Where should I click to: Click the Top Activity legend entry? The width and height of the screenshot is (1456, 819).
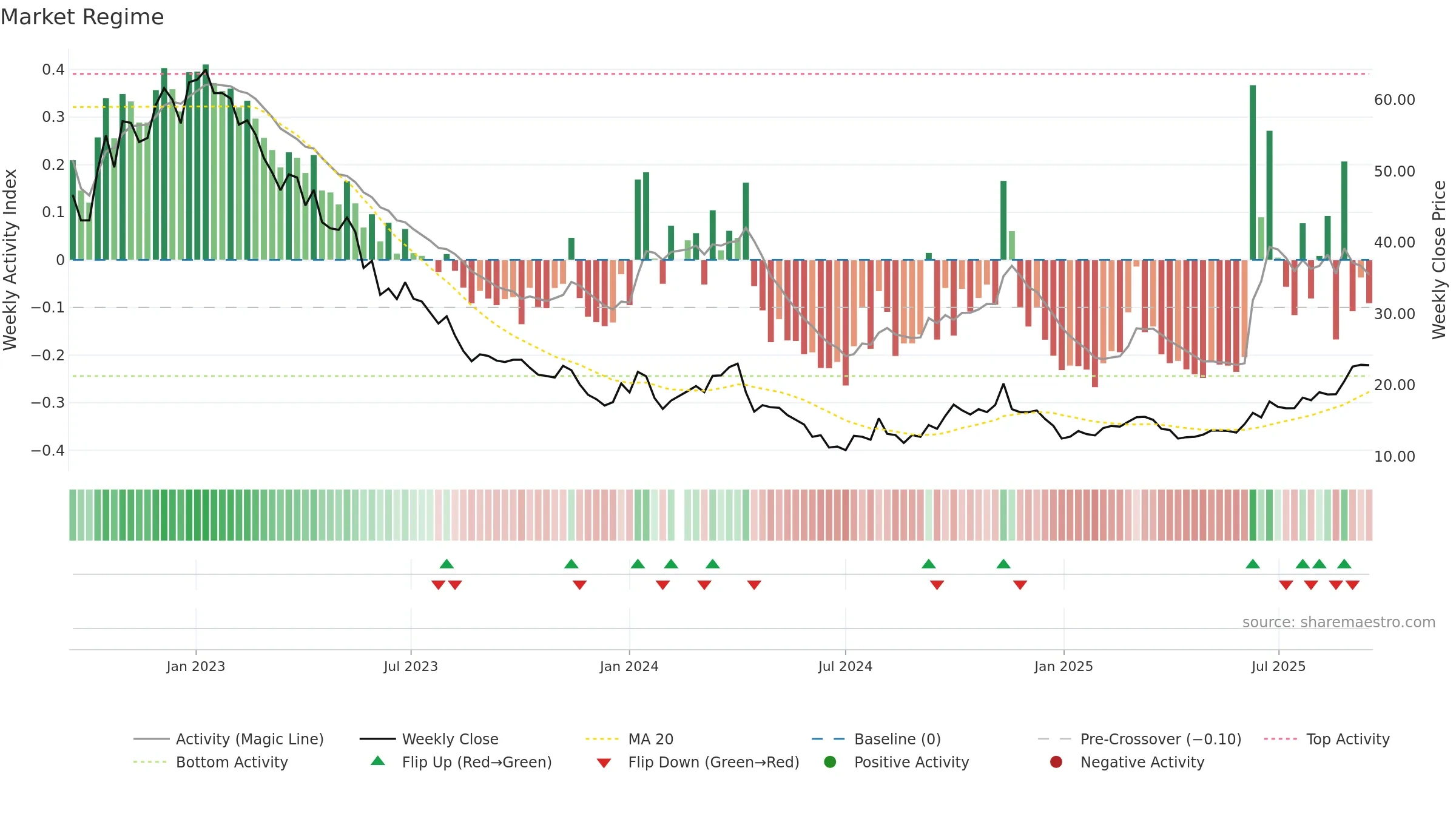[x=1327, y=739]
